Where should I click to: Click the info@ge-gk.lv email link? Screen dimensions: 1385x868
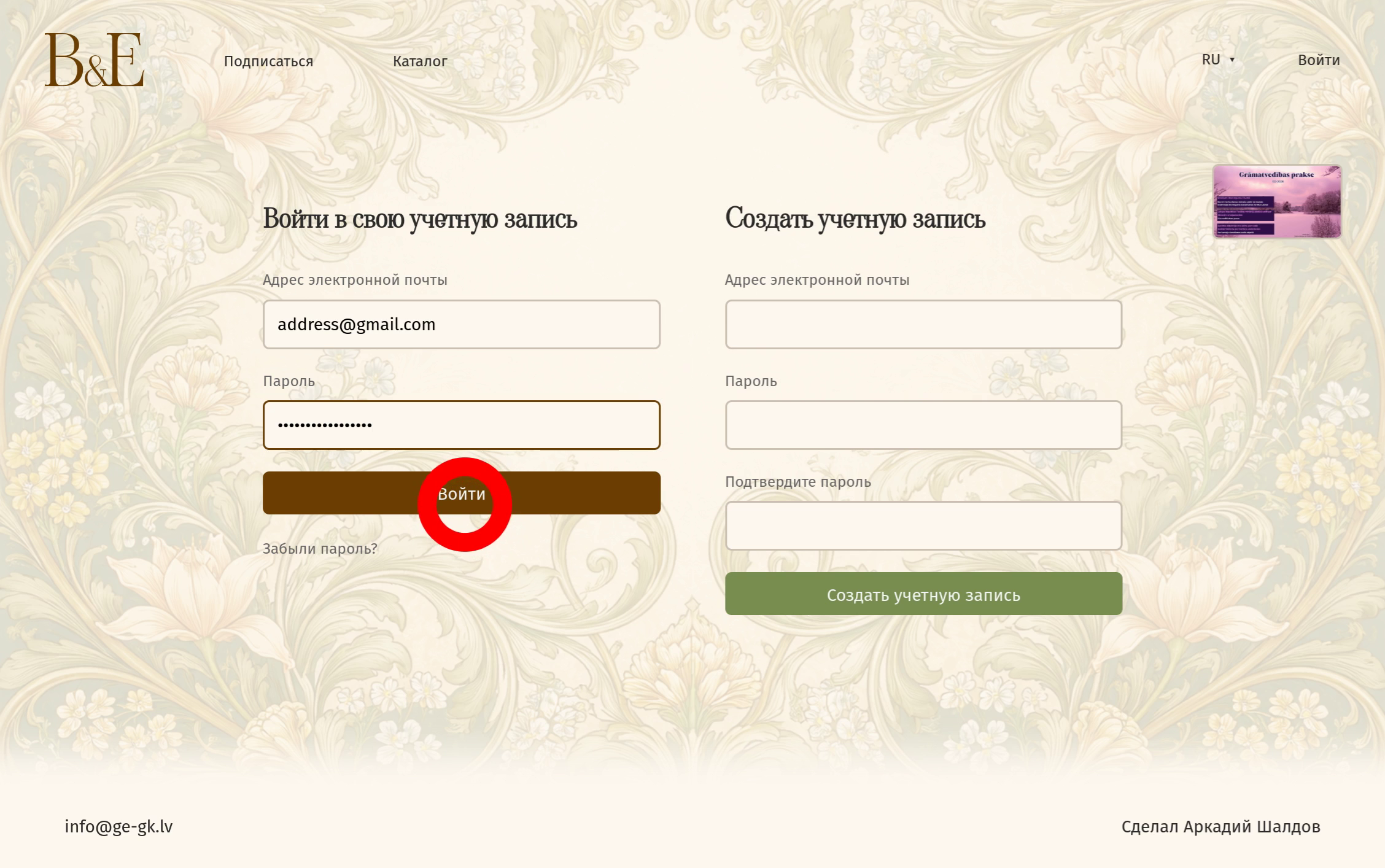point(118,827)
